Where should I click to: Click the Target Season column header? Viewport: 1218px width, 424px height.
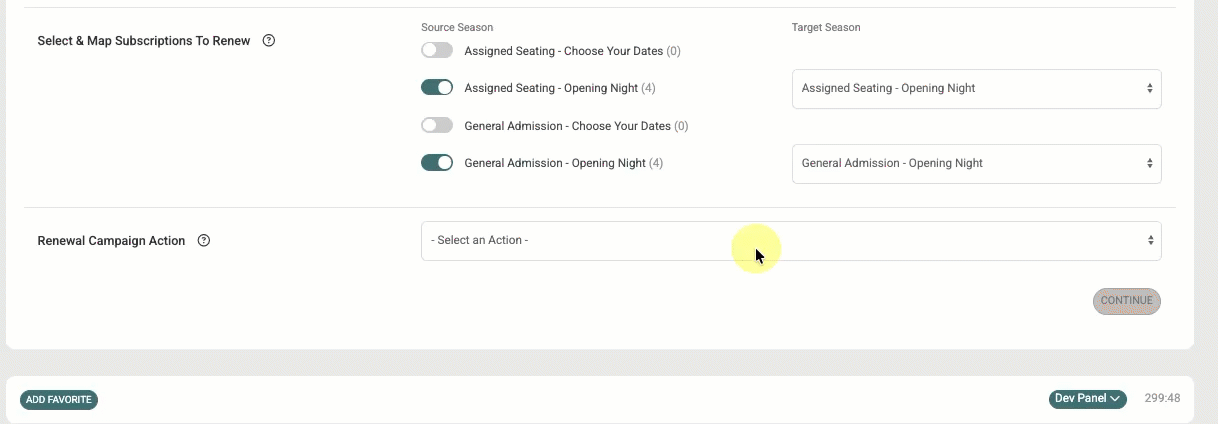click(826, 27)
